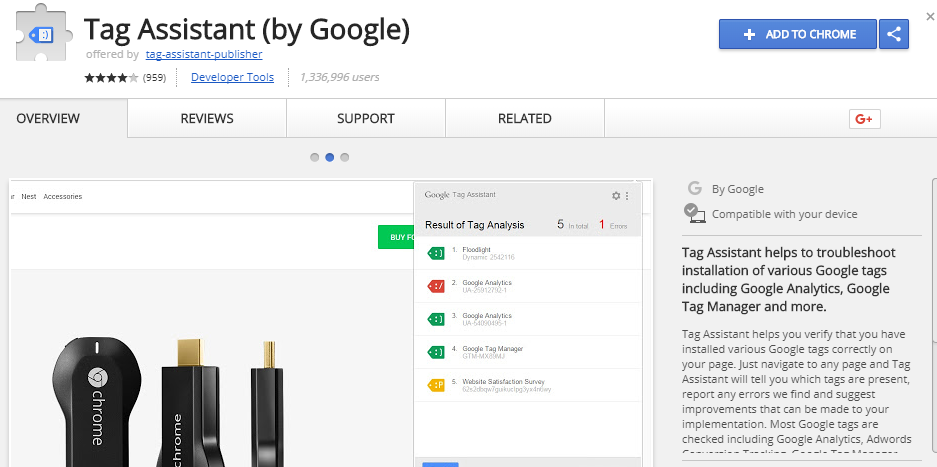The height and width of the screenshot is (467, 937).
Task: Click the Accessories menu item in screenshot
Action: click(x=63, y=196)
